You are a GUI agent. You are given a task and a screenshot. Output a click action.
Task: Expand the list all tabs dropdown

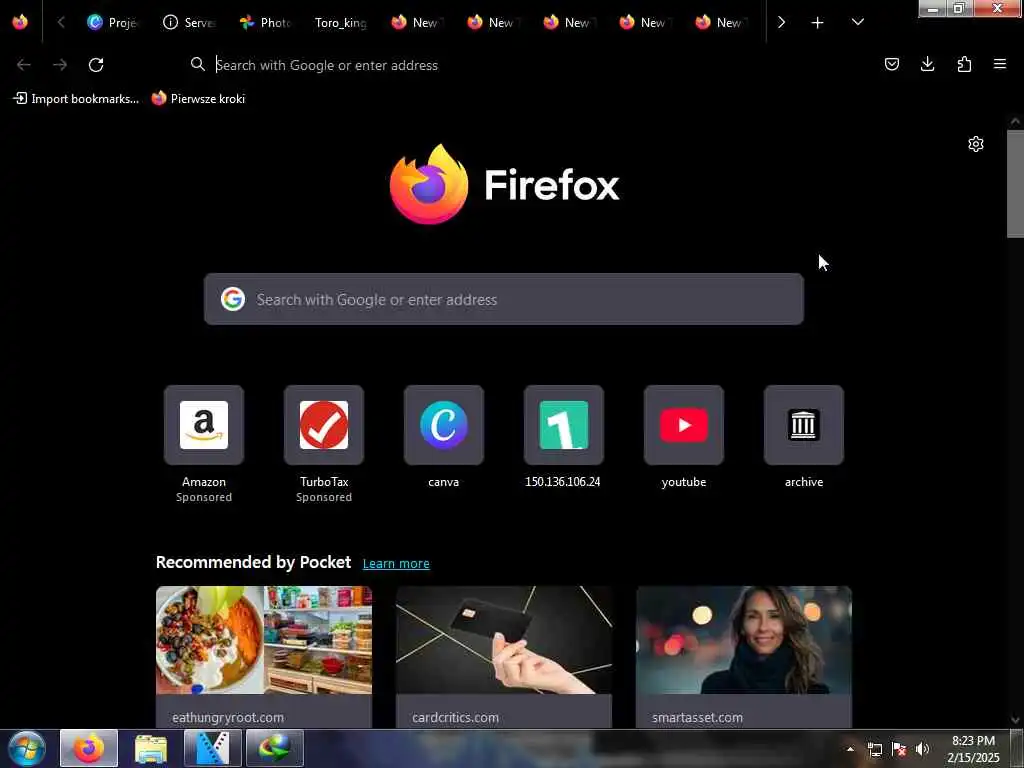coord(857,22)
